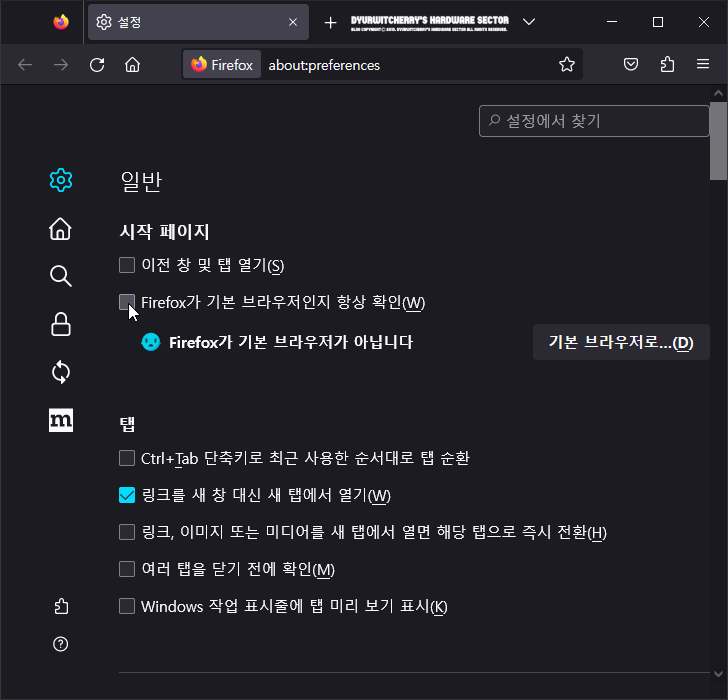Click the scrollbar up arrow
728x700 pixels.
coord(718,93)
